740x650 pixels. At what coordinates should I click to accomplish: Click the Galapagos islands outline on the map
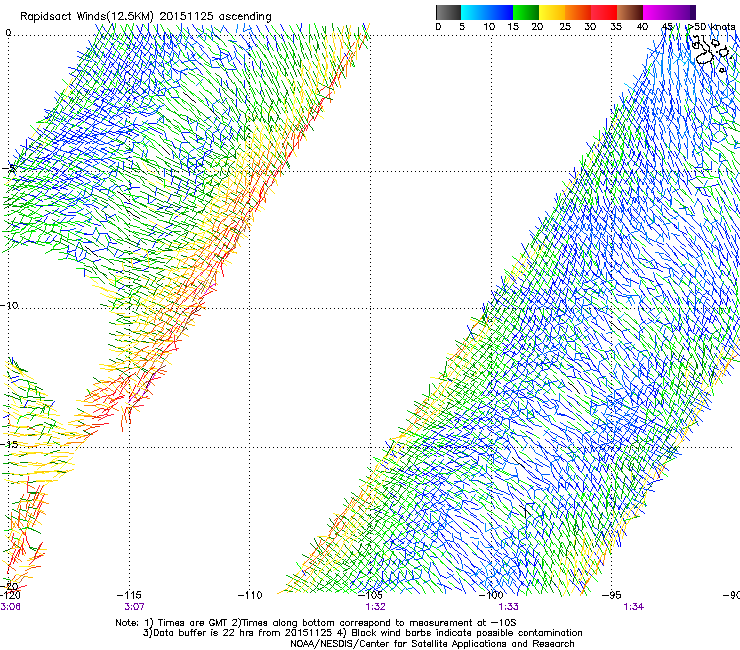pyautogui.click(x=712, y=53)
